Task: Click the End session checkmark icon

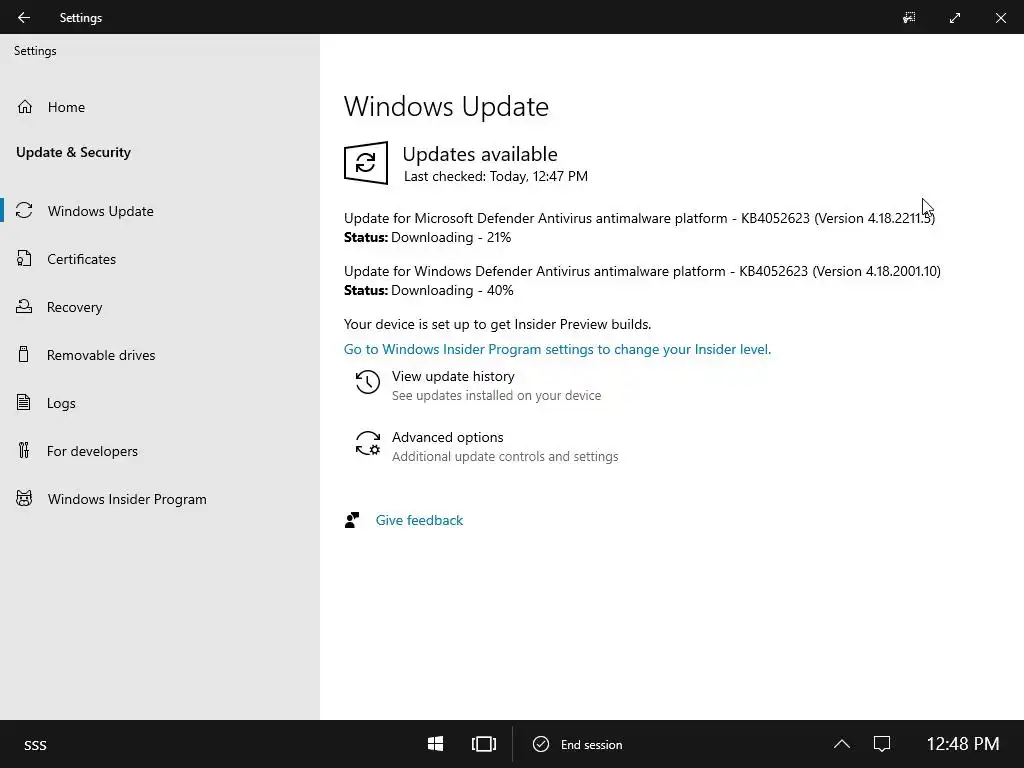Action: pos(541,744)
